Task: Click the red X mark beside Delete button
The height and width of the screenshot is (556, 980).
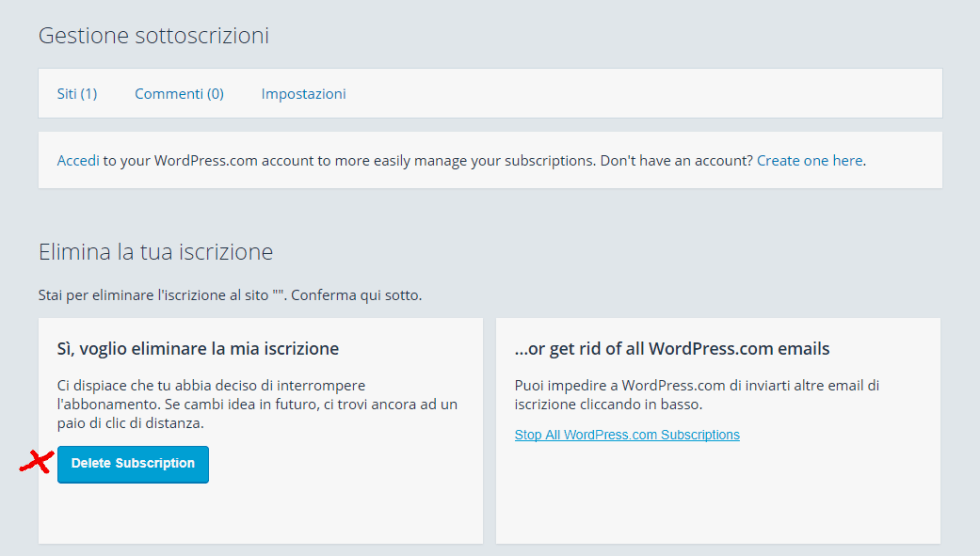Action: point(36,462)
